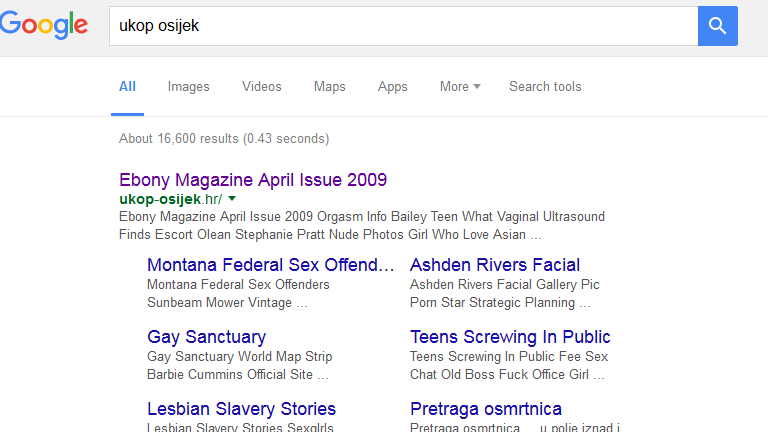
Task: Open the 'Pretraga osmrtnica' sitelink
Action: [x=485, y=409]
